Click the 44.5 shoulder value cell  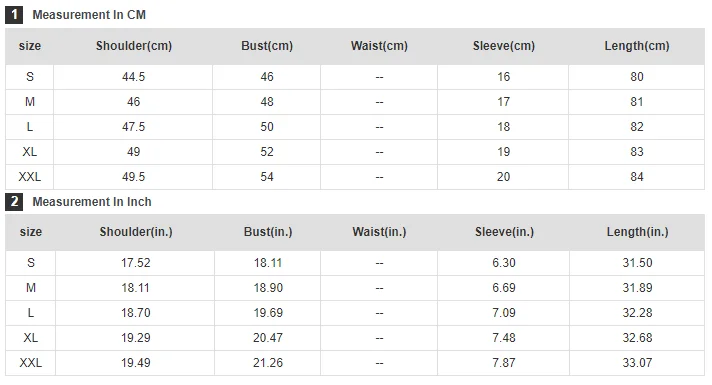tap(133, 77)
